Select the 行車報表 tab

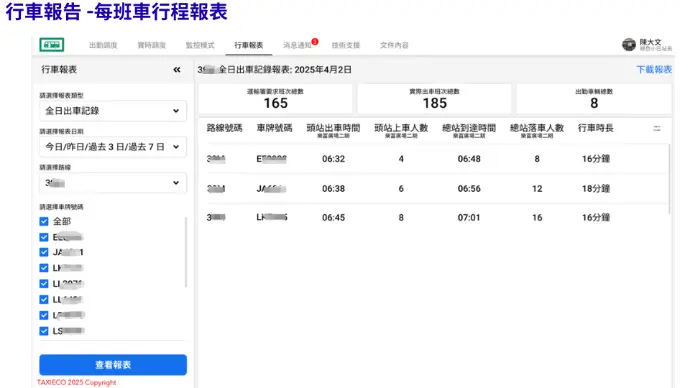pyautogui.click(x=249, y=45)
